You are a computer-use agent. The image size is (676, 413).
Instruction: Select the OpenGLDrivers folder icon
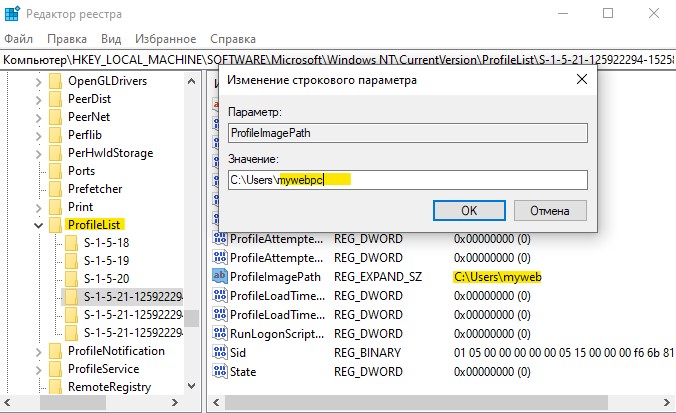tap(56, 81)
